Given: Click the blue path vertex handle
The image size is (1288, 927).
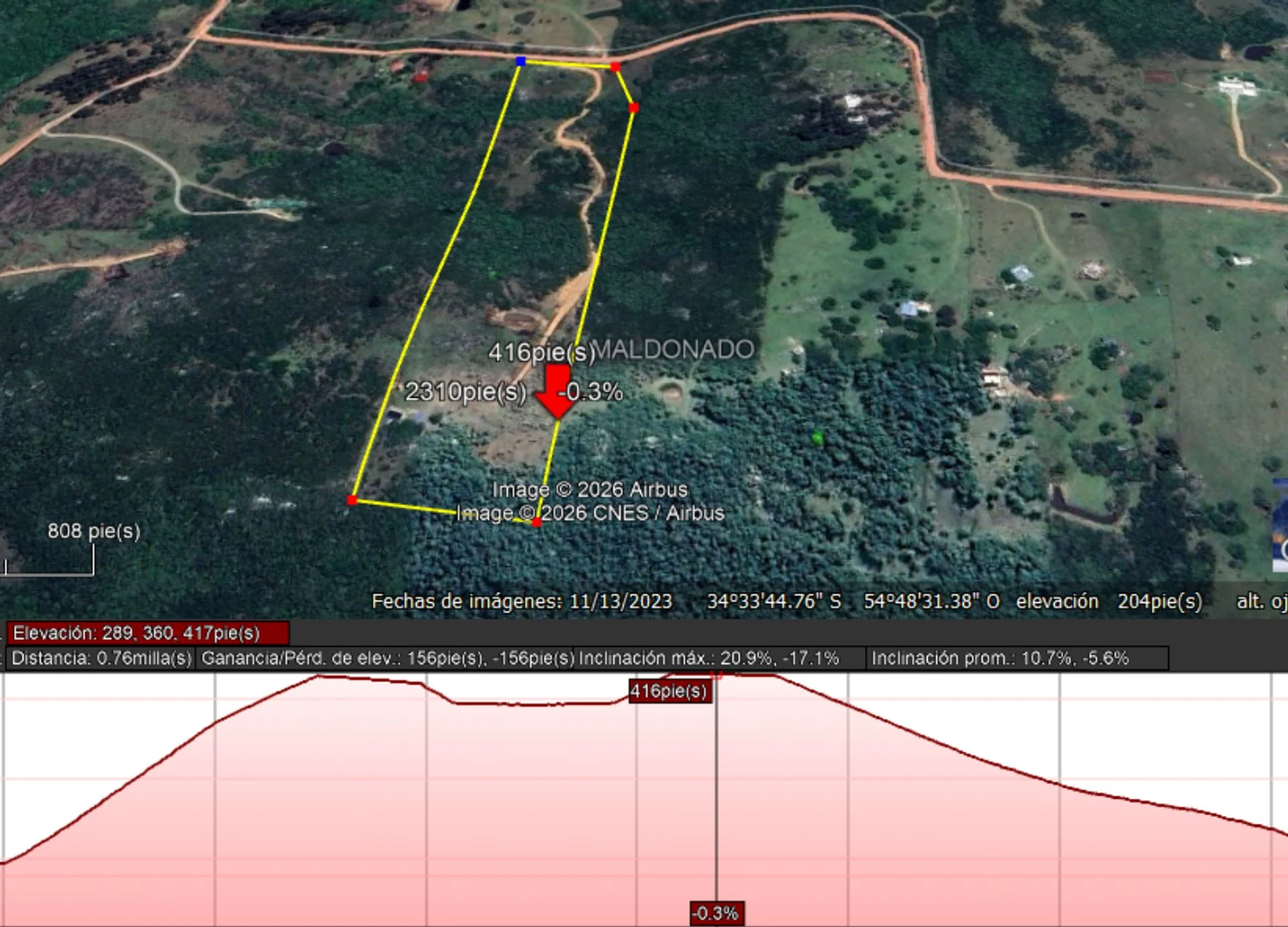Looking at the screenshot, I should coord(521,62).
